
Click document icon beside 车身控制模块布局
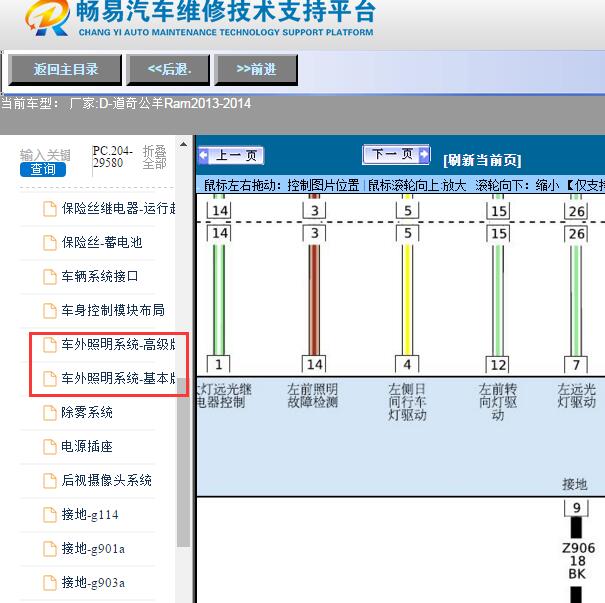49,311
